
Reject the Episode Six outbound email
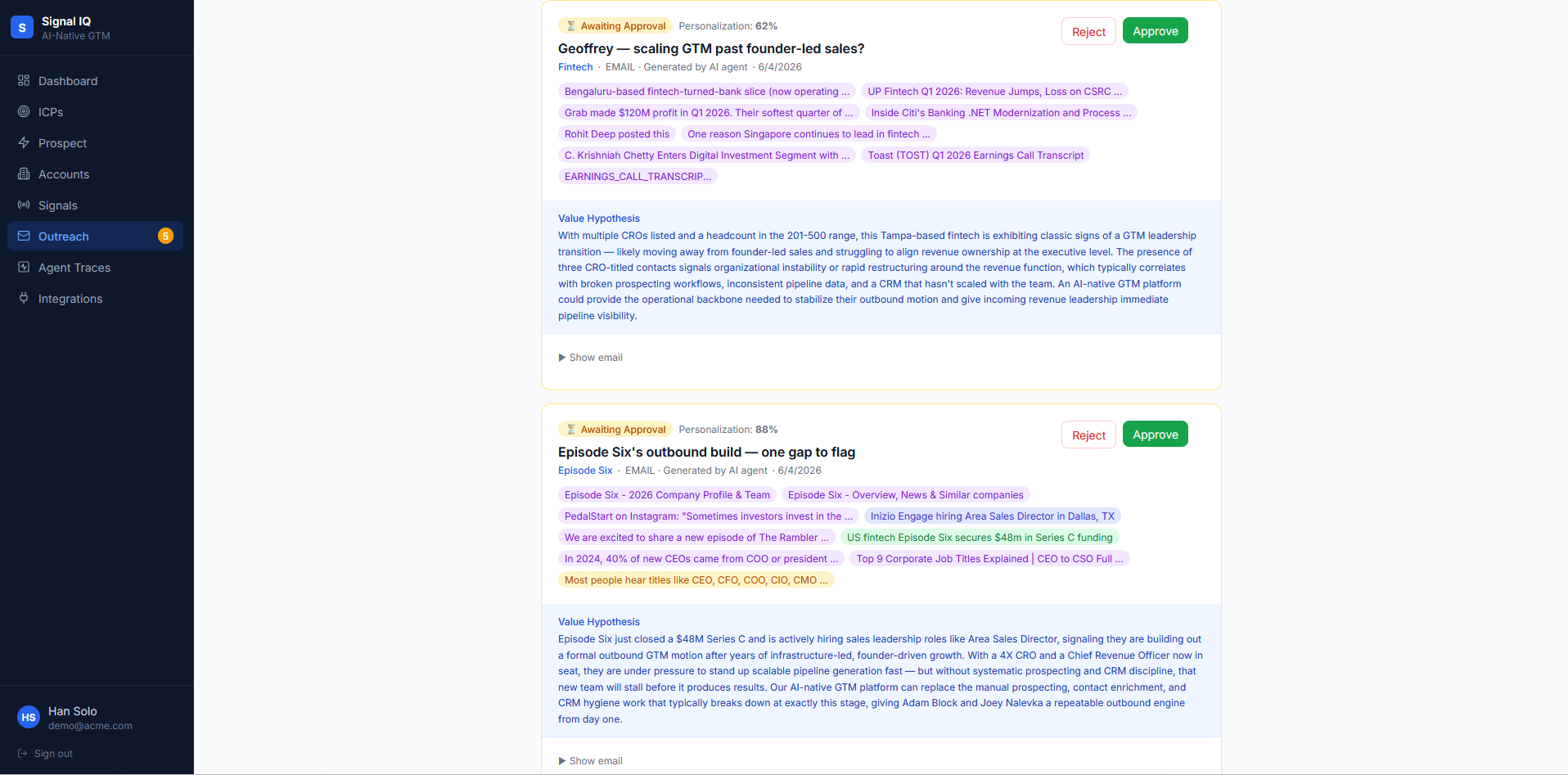(1088, 435)
